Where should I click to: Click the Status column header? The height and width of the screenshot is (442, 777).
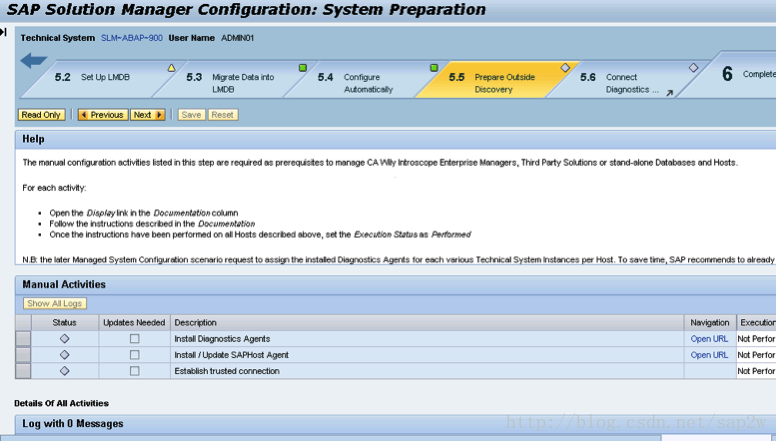pos(65,323)
